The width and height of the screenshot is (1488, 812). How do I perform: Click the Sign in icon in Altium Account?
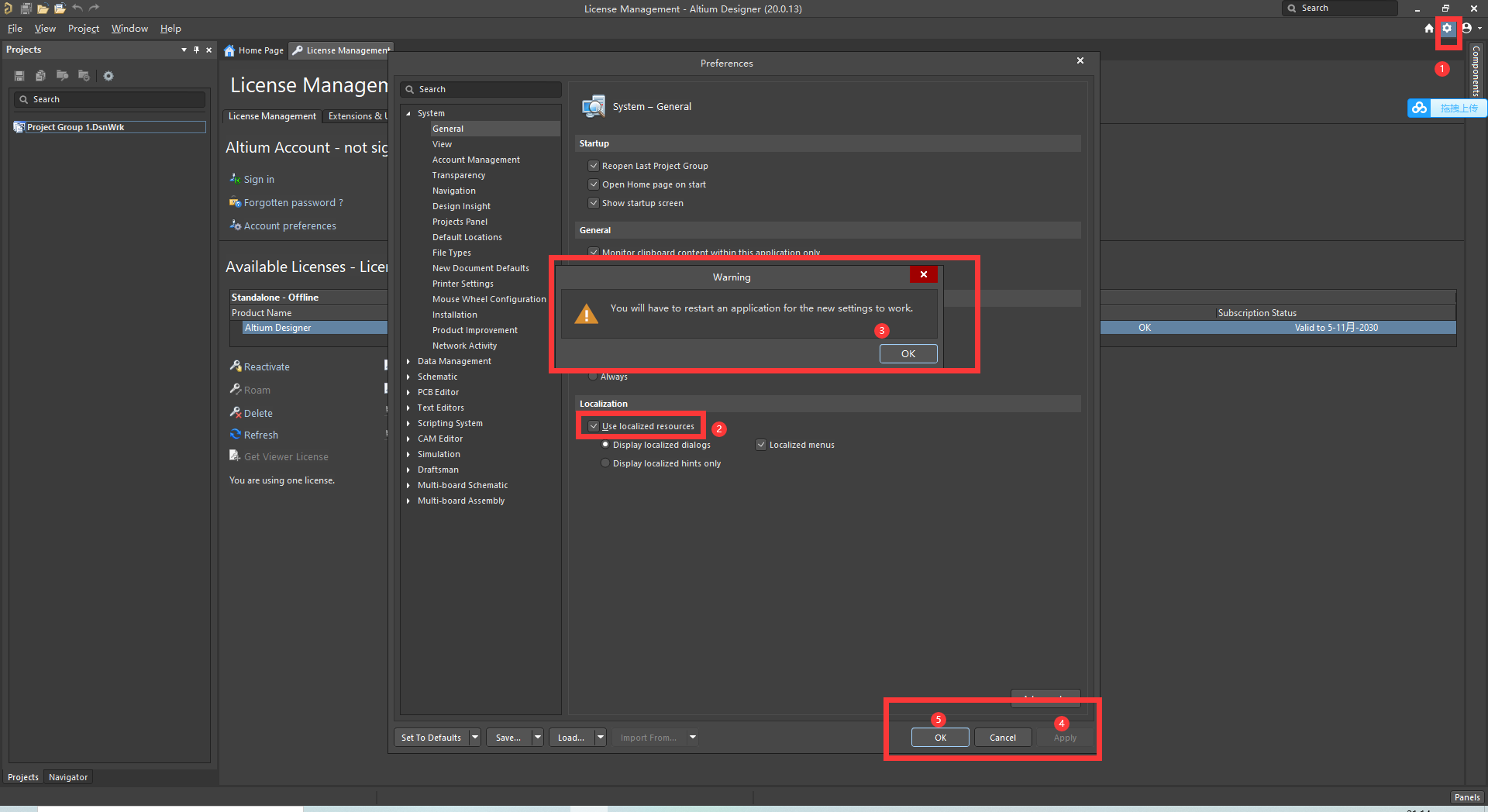pyautogui.click(x=235, y=178)
